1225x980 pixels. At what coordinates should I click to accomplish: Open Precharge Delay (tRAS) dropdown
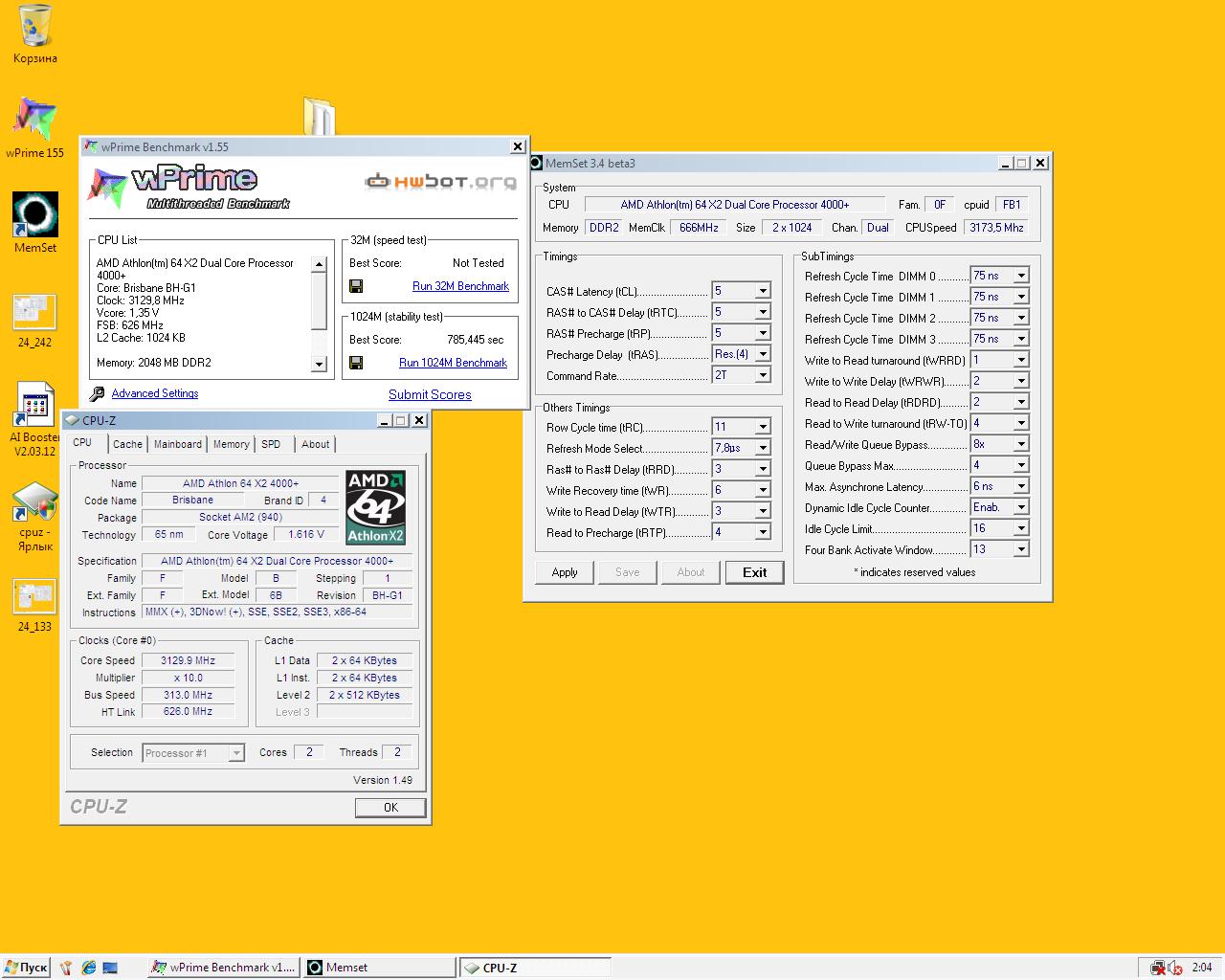pyautogui.click(x=763, y=354)
